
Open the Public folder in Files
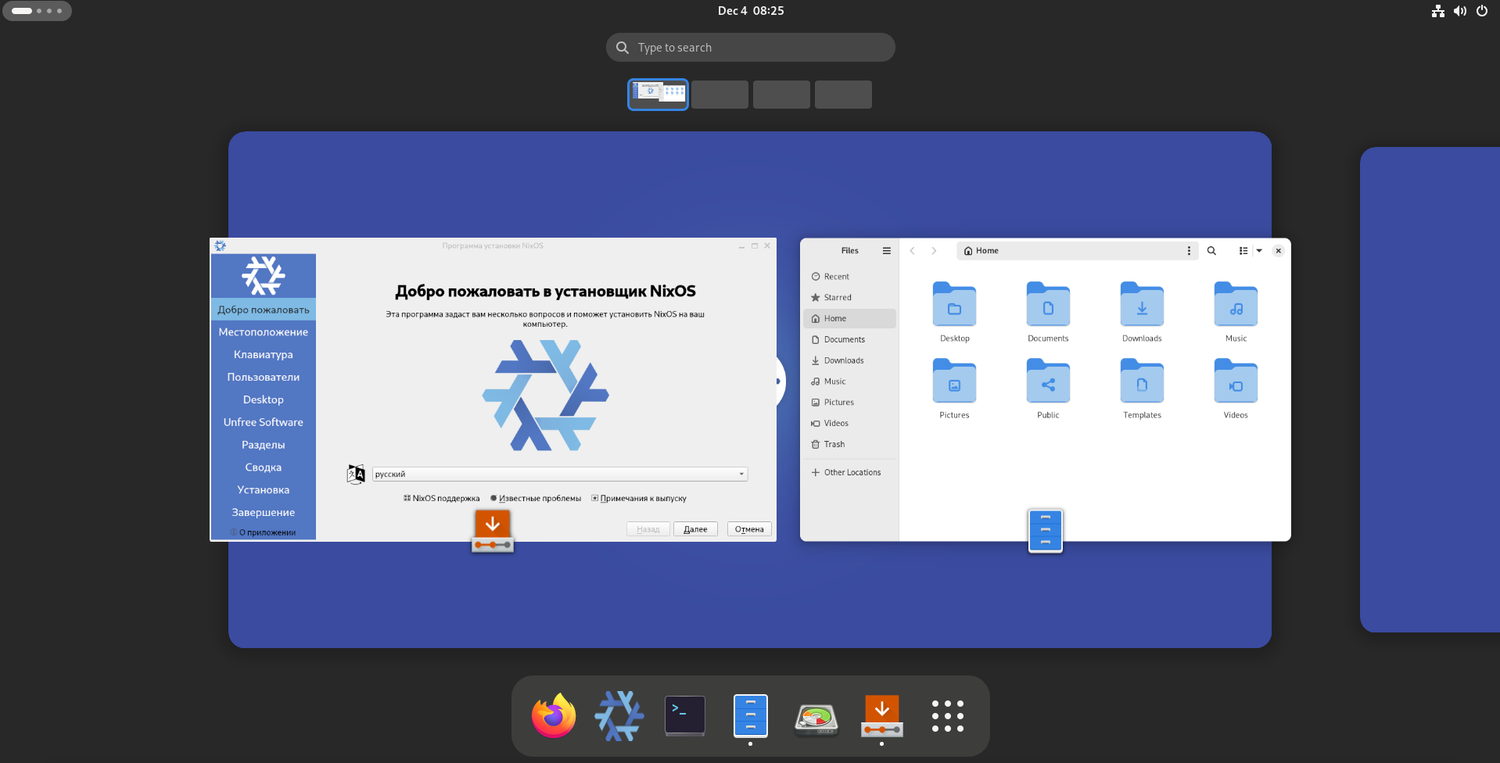pos(1048,389)
